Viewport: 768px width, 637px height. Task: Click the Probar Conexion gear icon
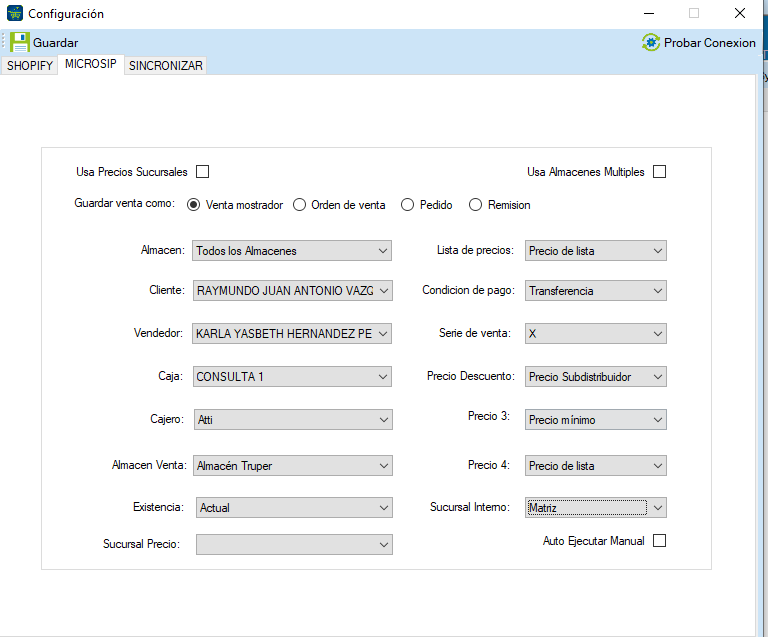(x=651, y=43)
